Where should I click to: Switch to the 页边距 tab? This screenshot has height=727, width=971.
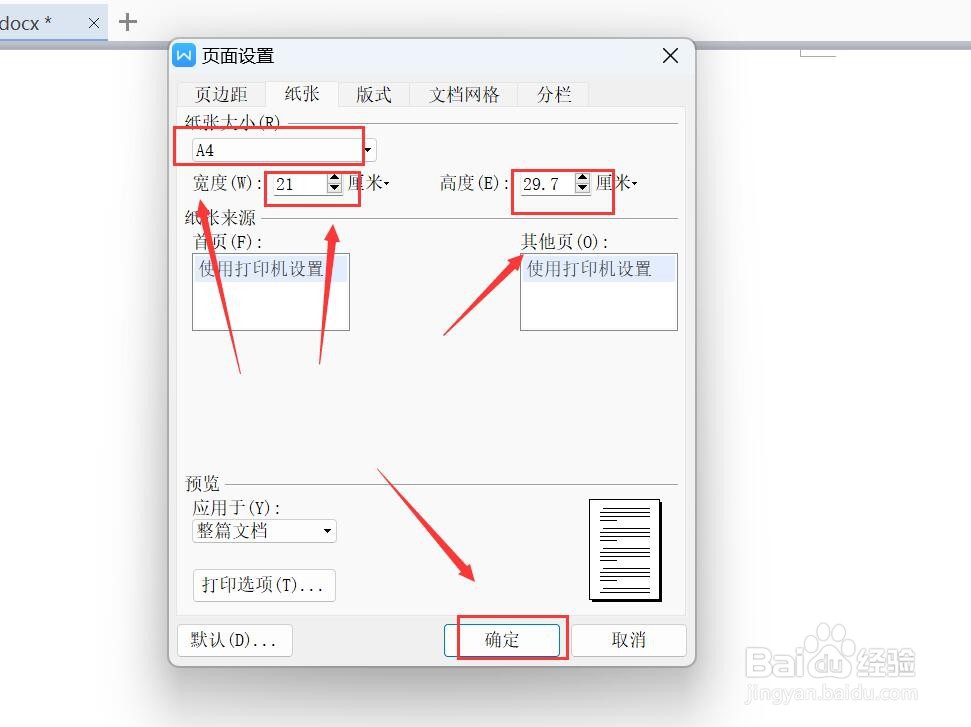tap(220, 94)
